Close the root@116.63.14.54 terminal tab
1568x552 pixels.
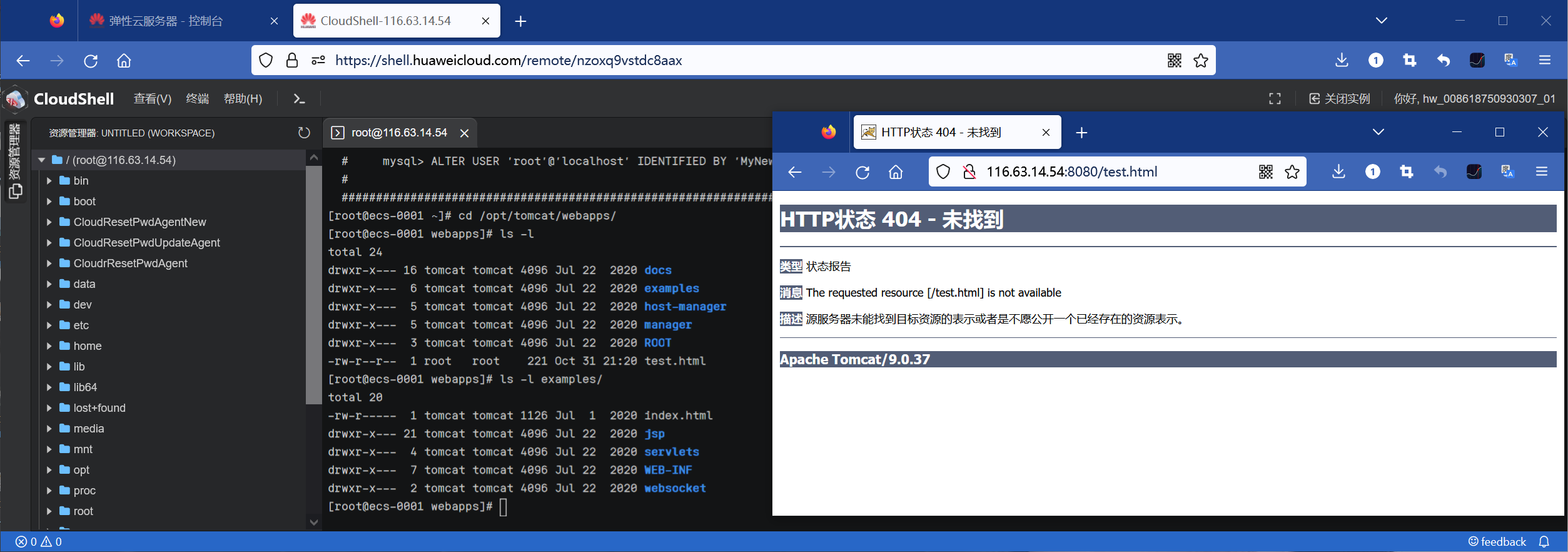click(x=464, y=133)
